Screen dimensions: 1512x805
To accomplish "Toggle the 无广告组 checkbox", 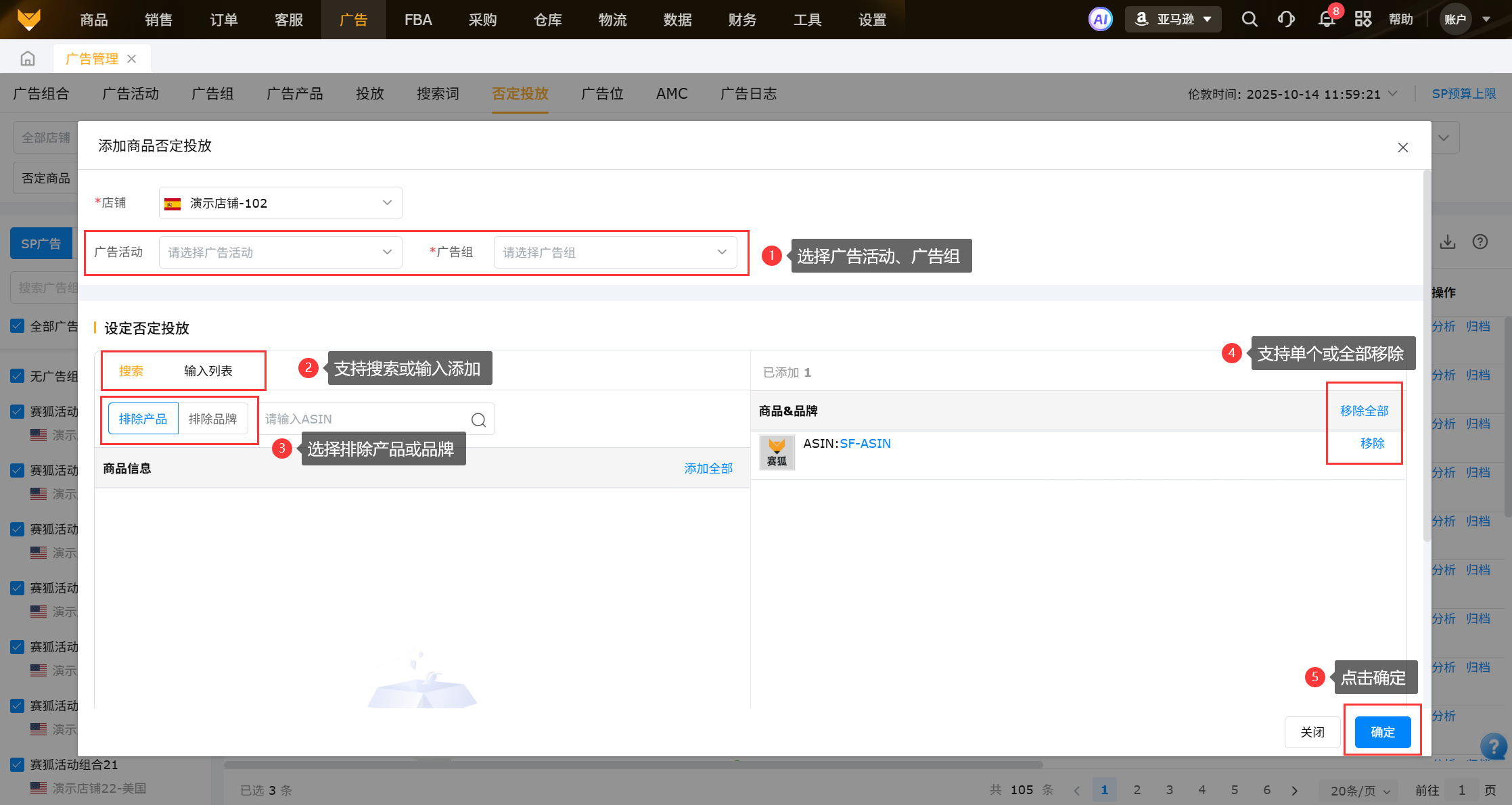I will [x=18, y=376].
